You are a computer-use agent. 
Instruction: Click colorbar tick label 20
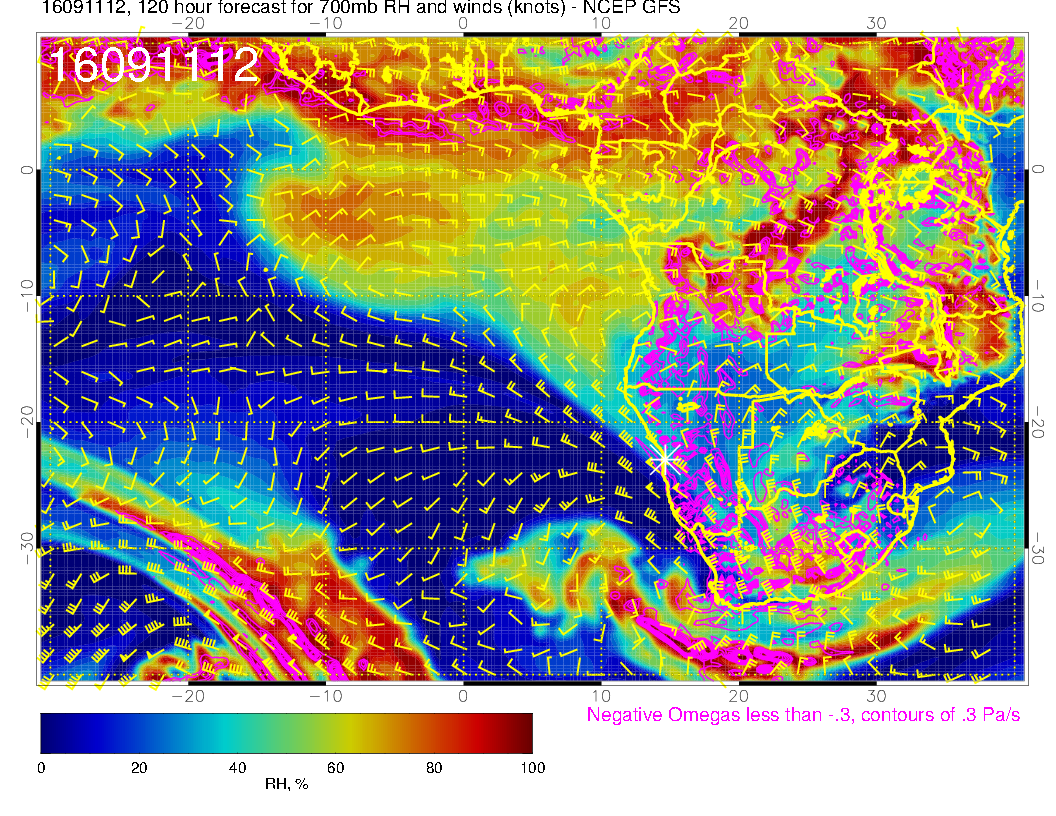point(139,768)
